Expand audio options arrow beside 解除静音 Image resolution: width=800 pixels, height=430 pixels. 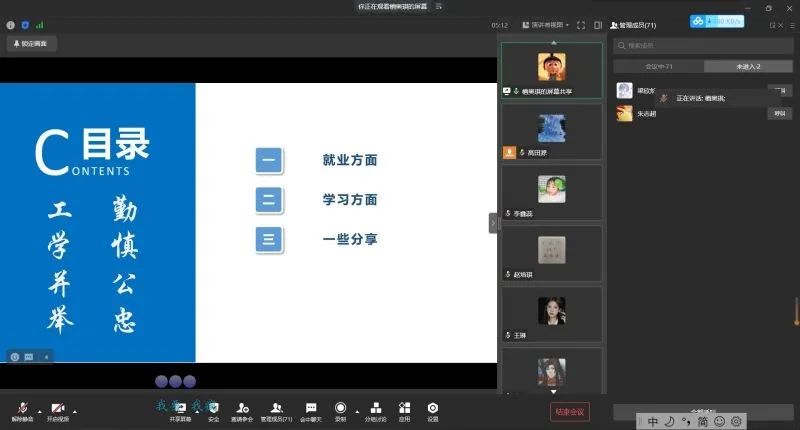[39, 410]
